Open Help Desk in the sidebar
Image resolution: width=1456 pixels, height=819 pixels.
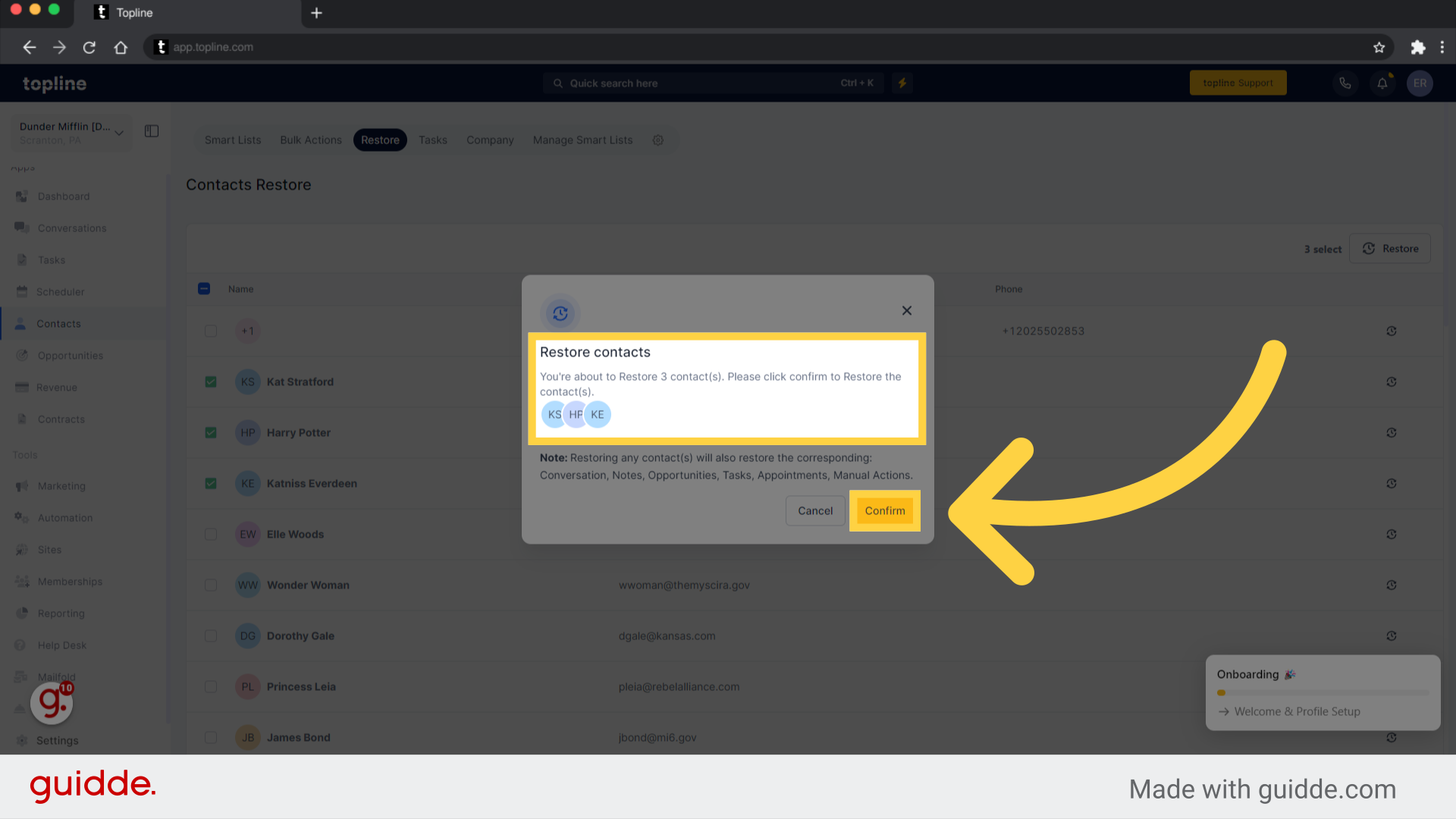pos(62,645)
